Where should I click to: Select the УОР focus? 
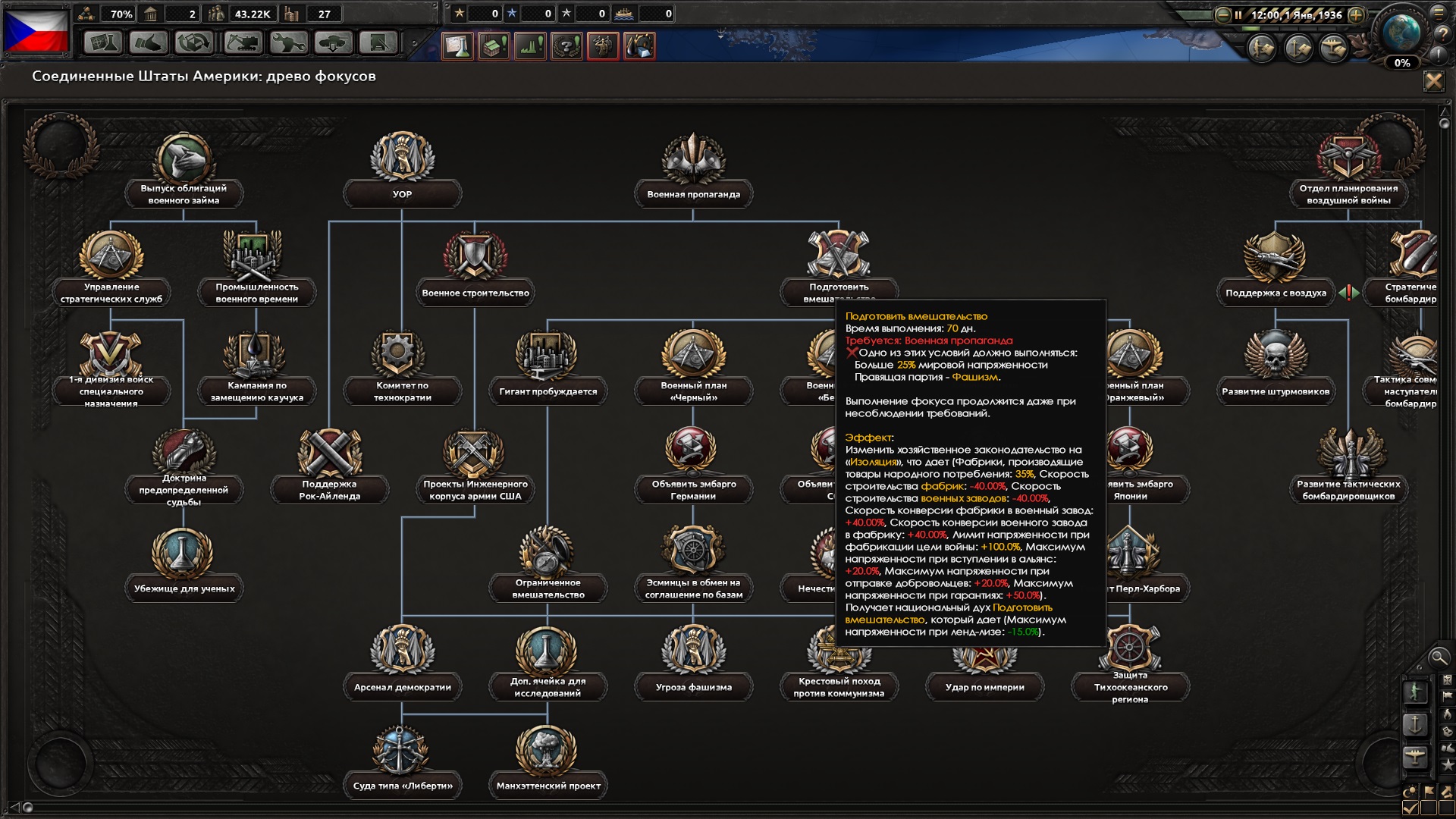402,170
